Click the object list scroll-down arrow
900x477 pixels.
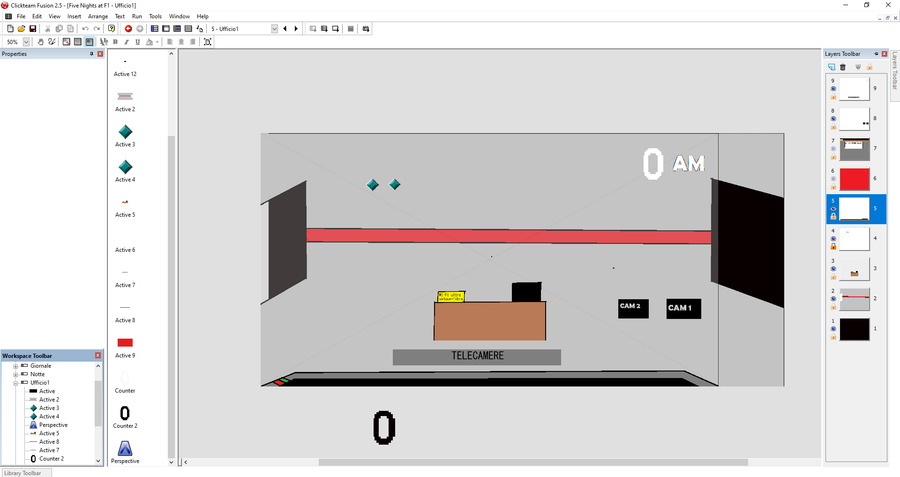[171, 462]
